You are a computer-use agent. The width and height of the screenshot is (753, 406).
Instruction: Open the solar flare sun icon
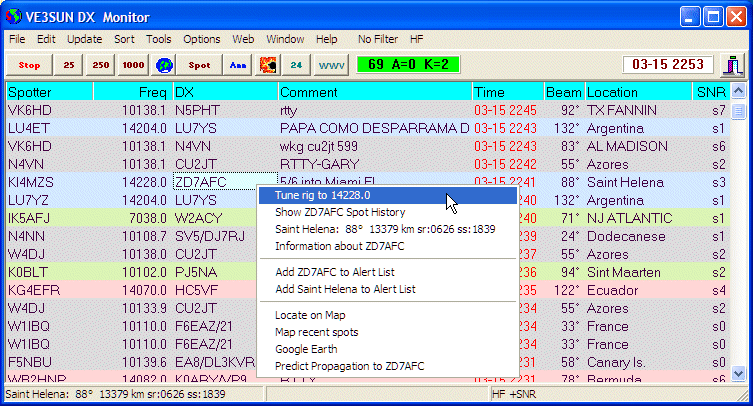click(268, 65)
